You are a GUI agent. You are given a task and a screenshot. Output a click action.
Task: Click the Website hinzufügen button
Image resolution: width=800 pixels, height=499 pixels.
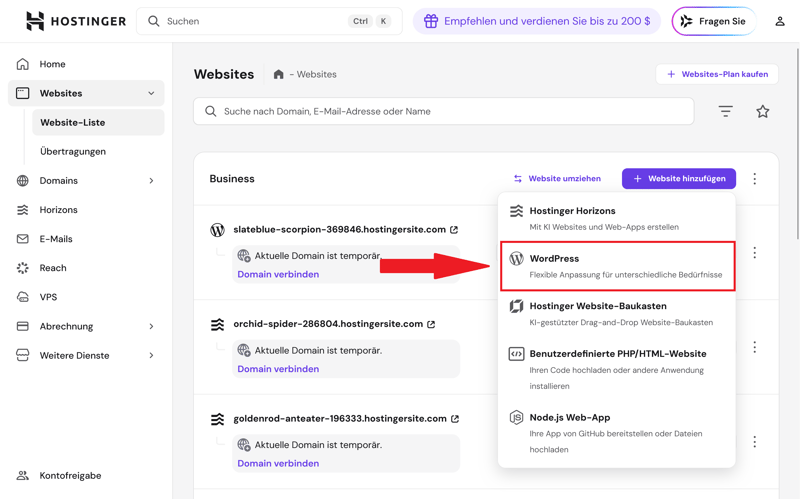pos(678,179)
